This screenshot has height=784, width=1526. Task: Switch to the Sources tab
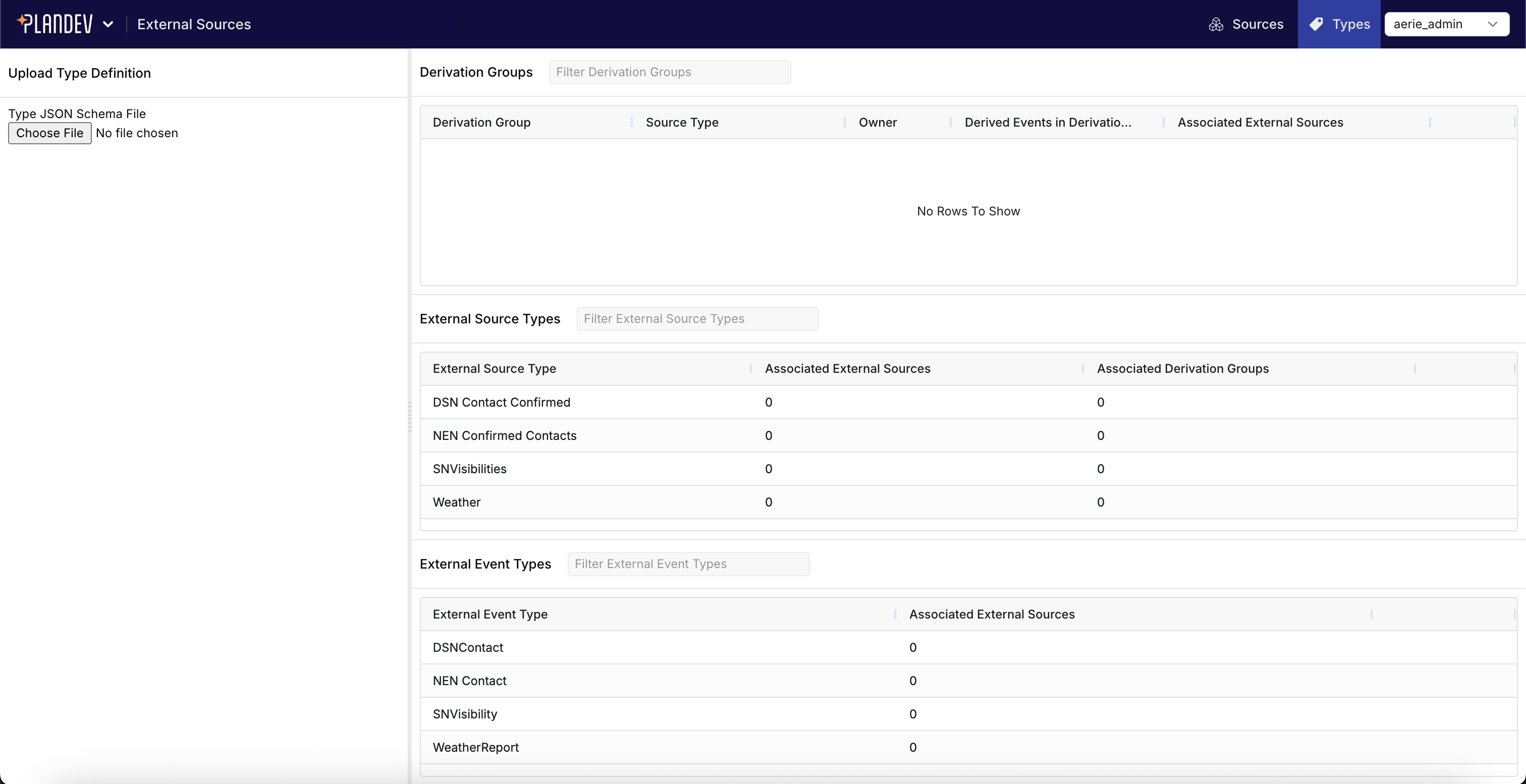(x=1246, y=24)
